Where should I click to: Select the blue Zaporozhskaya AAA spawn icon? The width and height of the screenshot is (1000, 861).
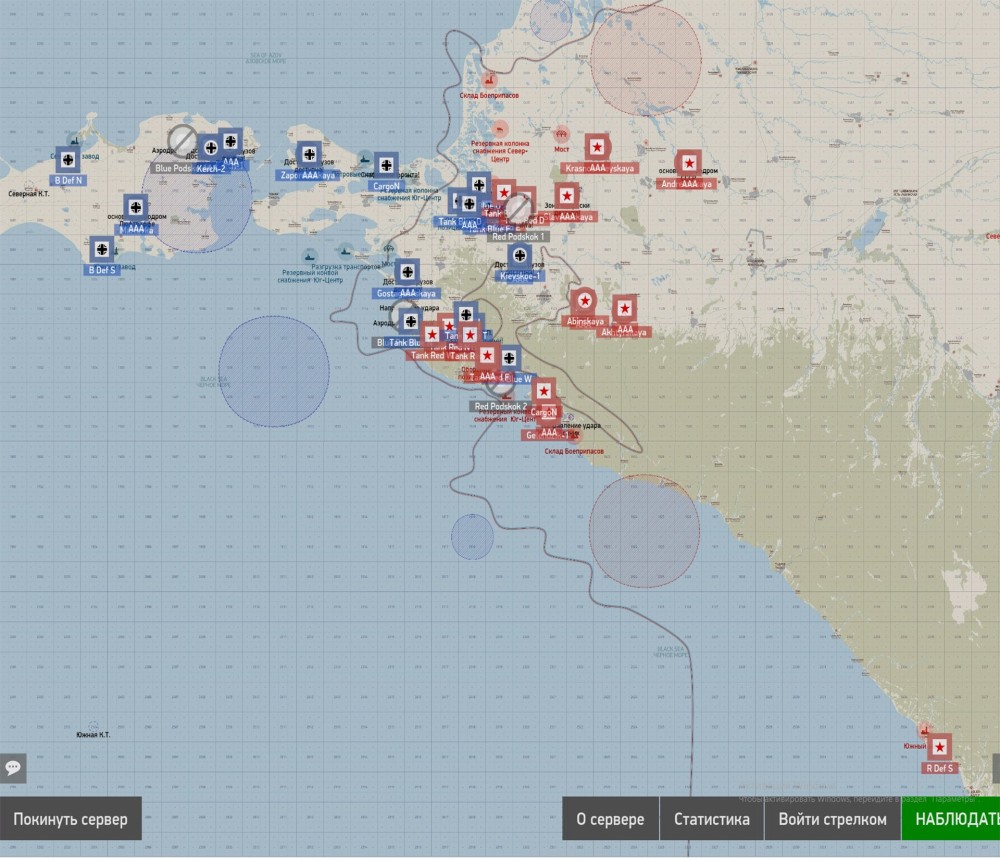309,154
